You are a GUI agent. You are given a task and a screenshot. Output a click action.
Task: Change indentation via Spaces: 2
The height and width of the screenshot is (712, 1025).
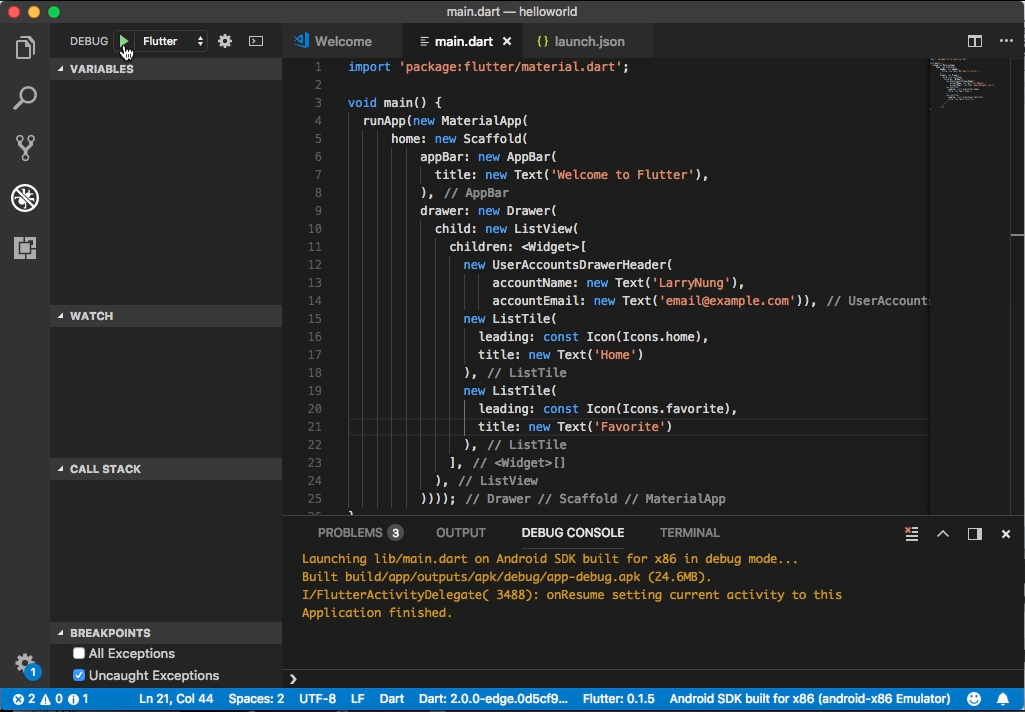[x=256, y=699]
